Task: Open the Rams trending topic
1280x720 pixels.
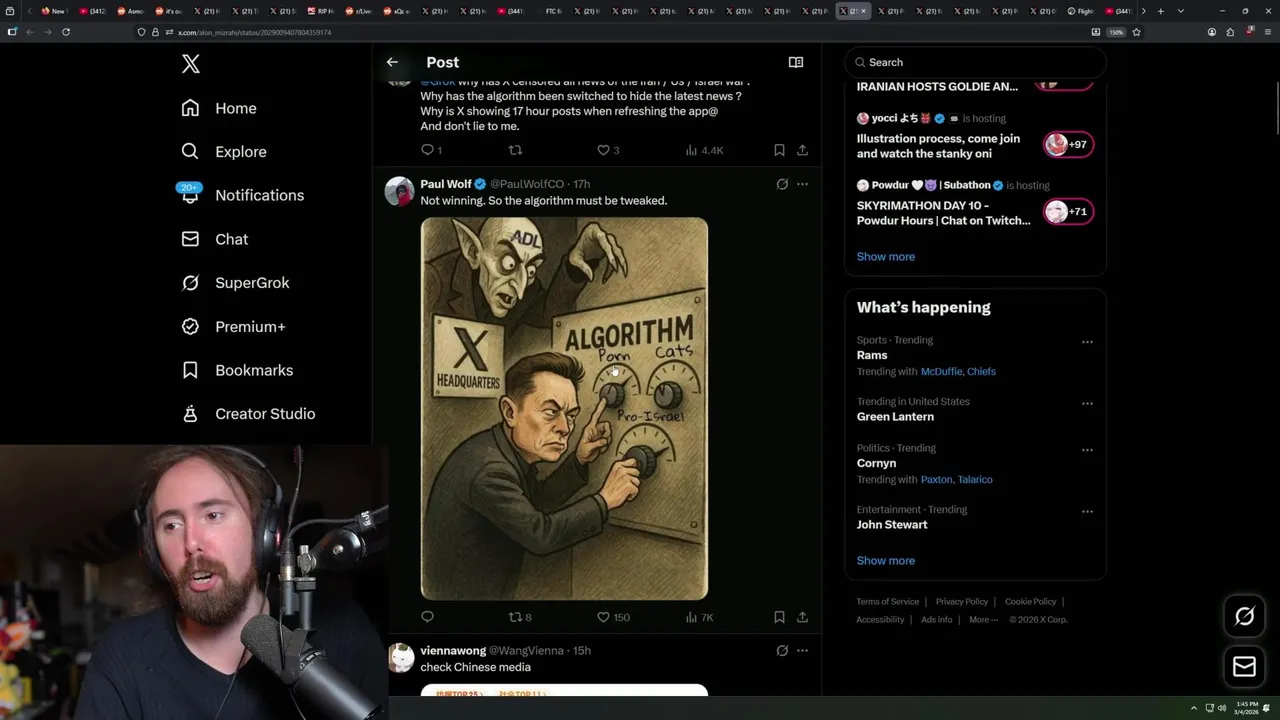Action: coord(872,355)
